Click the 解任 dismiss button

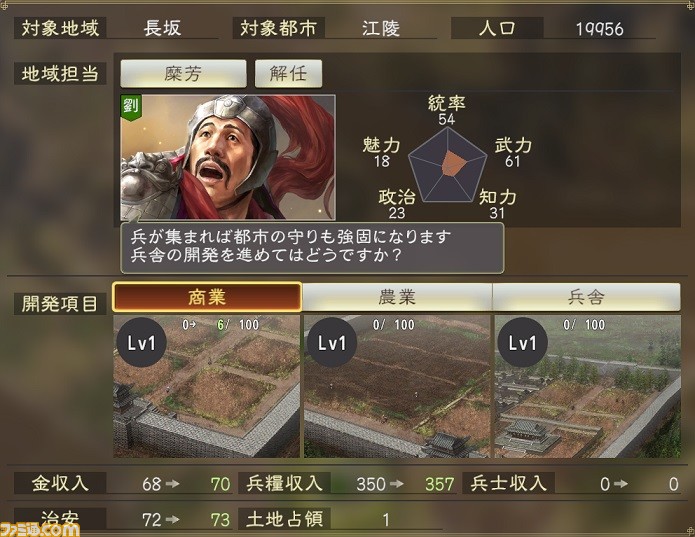click(288, 74)
